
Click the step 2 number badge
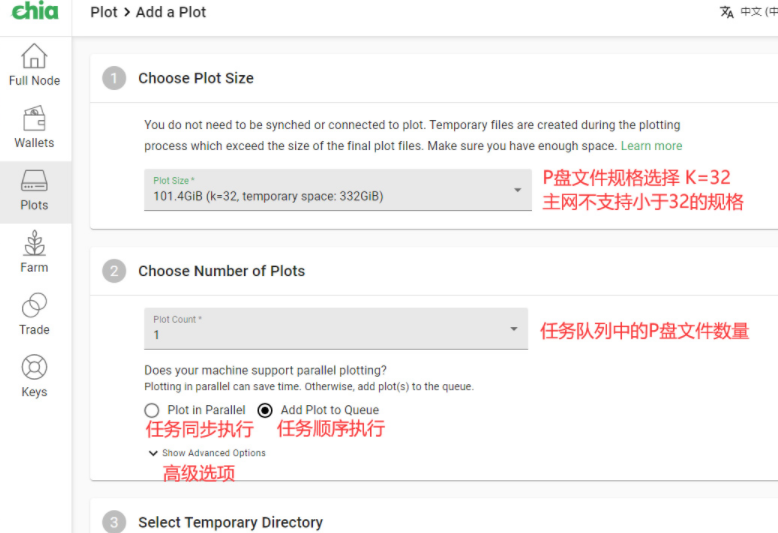click(x=114, y=271)
